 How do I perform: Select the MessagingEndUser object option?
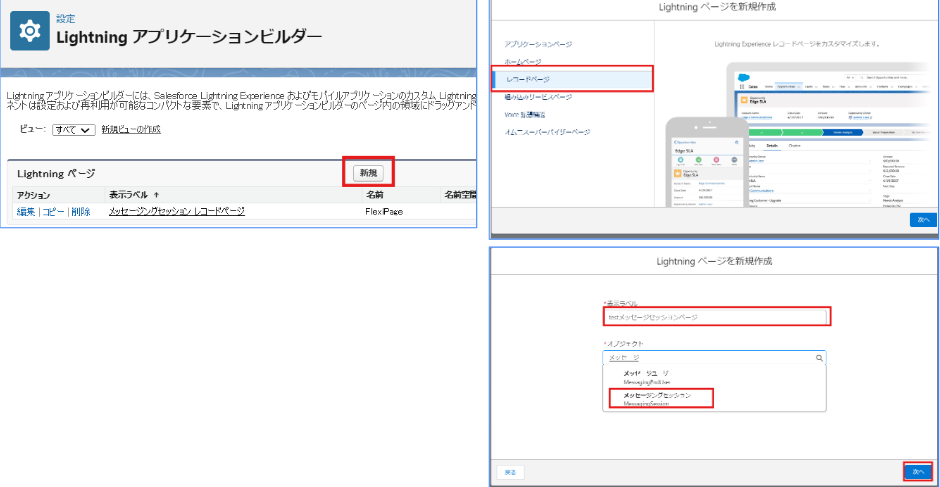pos(715,377)
